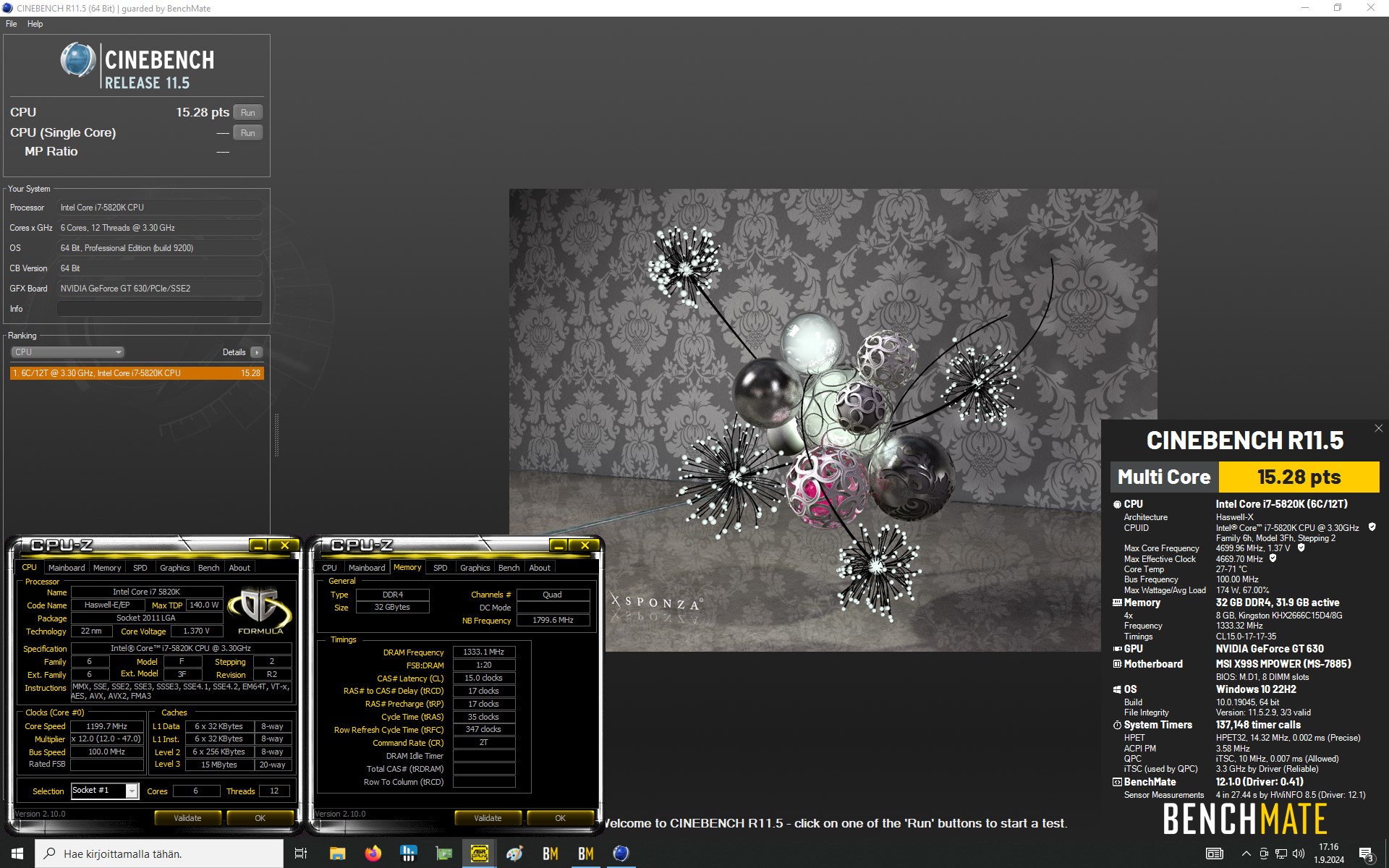Click the volume speaker tray icon

1299,854
